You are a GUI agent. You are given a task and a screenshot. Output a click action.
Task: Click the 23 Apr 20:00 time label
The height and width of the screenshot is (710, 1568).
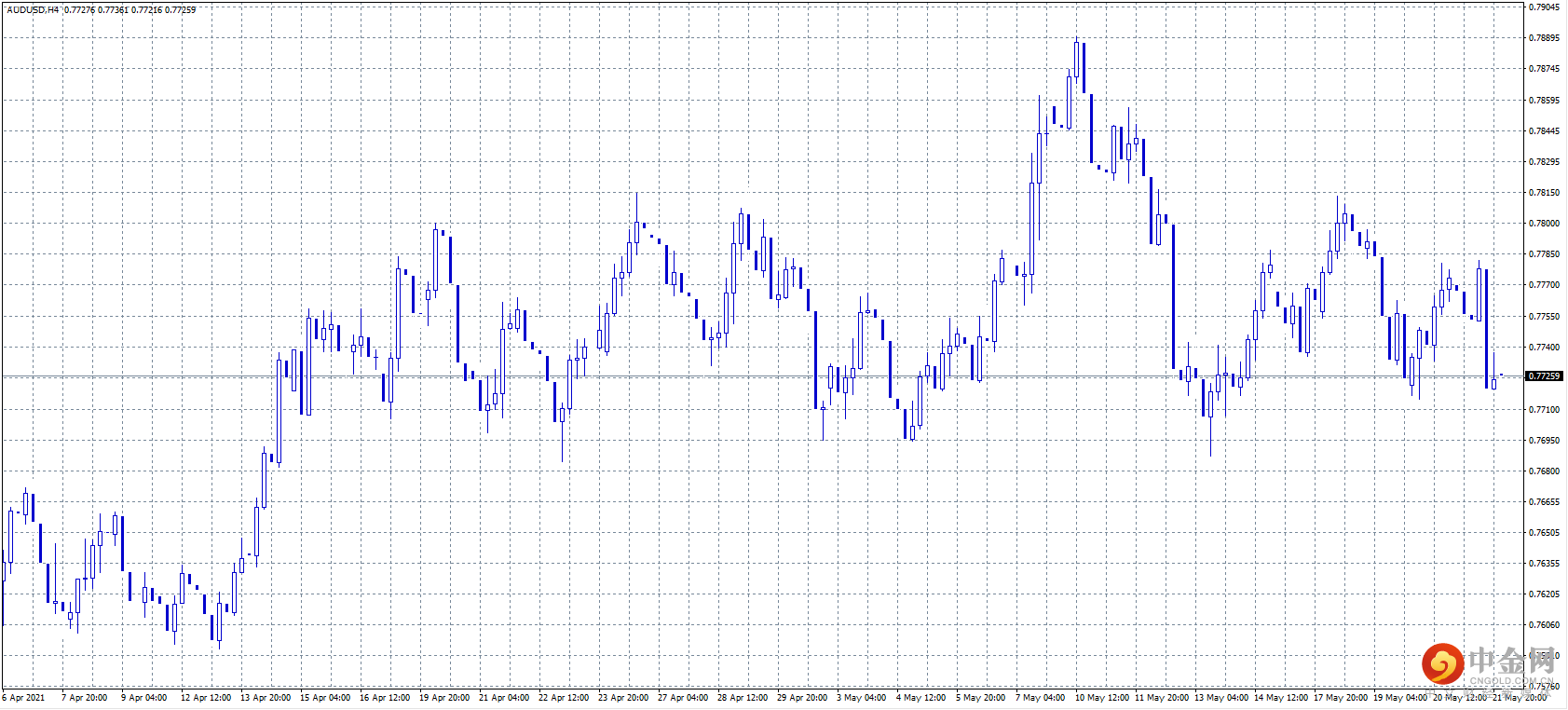click(x=623, y=698)
